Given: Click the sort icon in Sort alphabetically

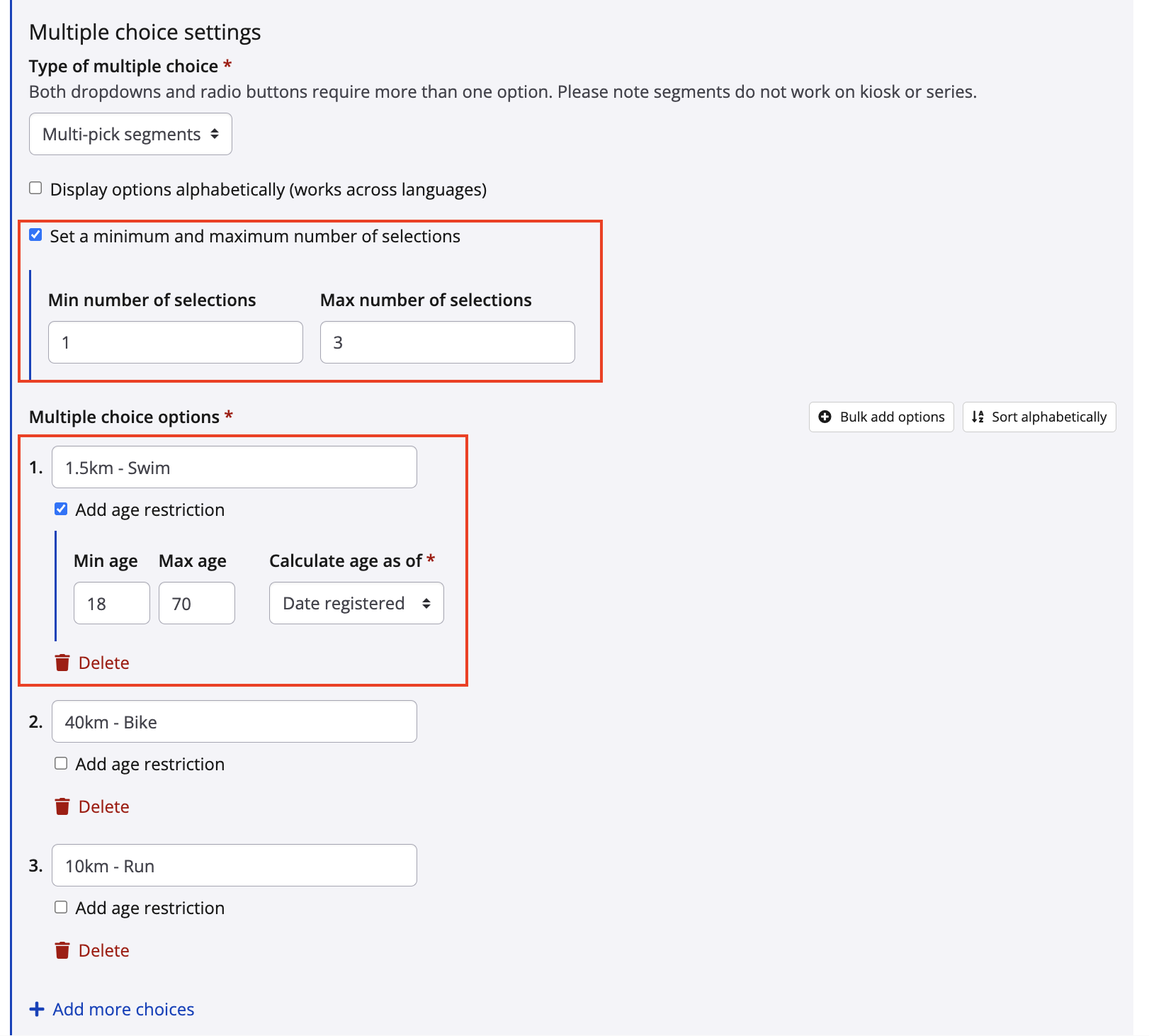Looking at the screenshot, I should (x=978, y=417).
